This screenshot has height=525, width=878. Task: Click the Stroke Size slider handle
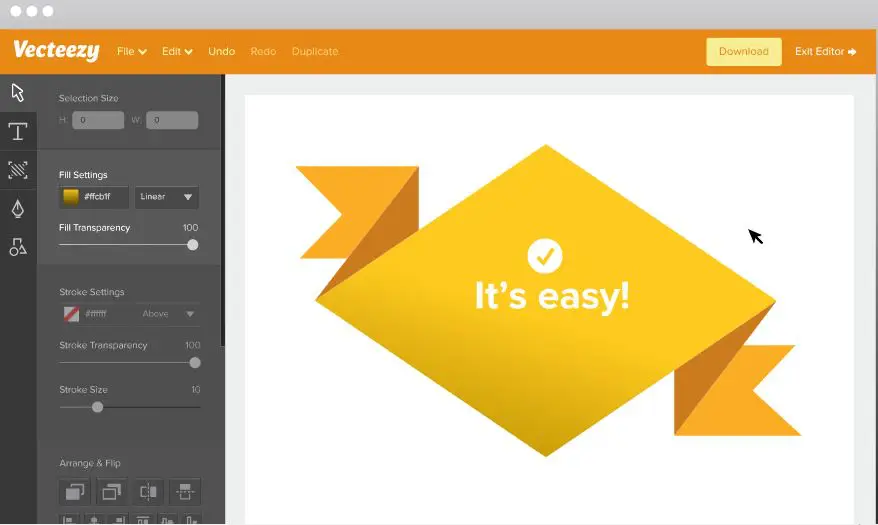[97, 407]
